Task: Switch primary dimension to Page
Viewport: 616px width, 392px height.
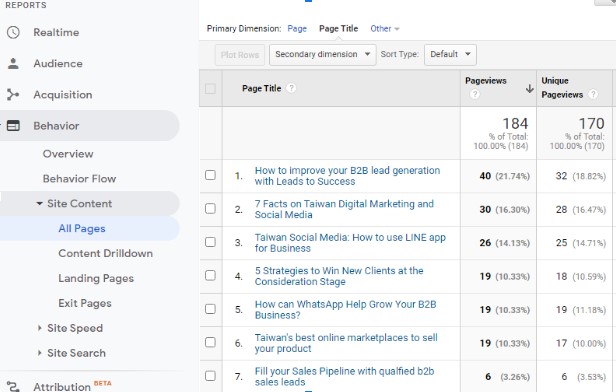Action: (x=297, y=29)
